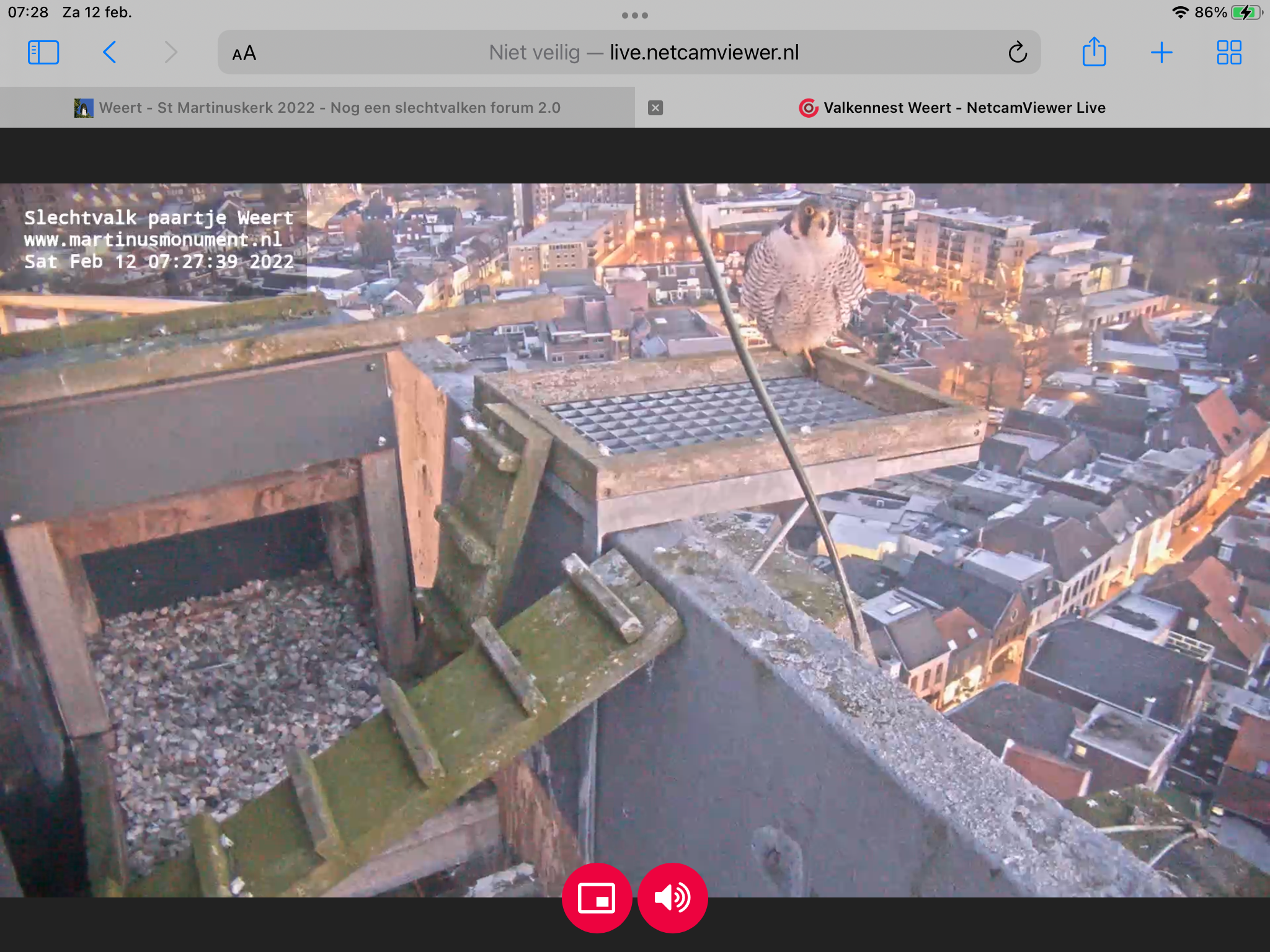Open the AA reader and text-size menu
The height and width of the screenshot is (952, 1270).
tap(244, 53)
